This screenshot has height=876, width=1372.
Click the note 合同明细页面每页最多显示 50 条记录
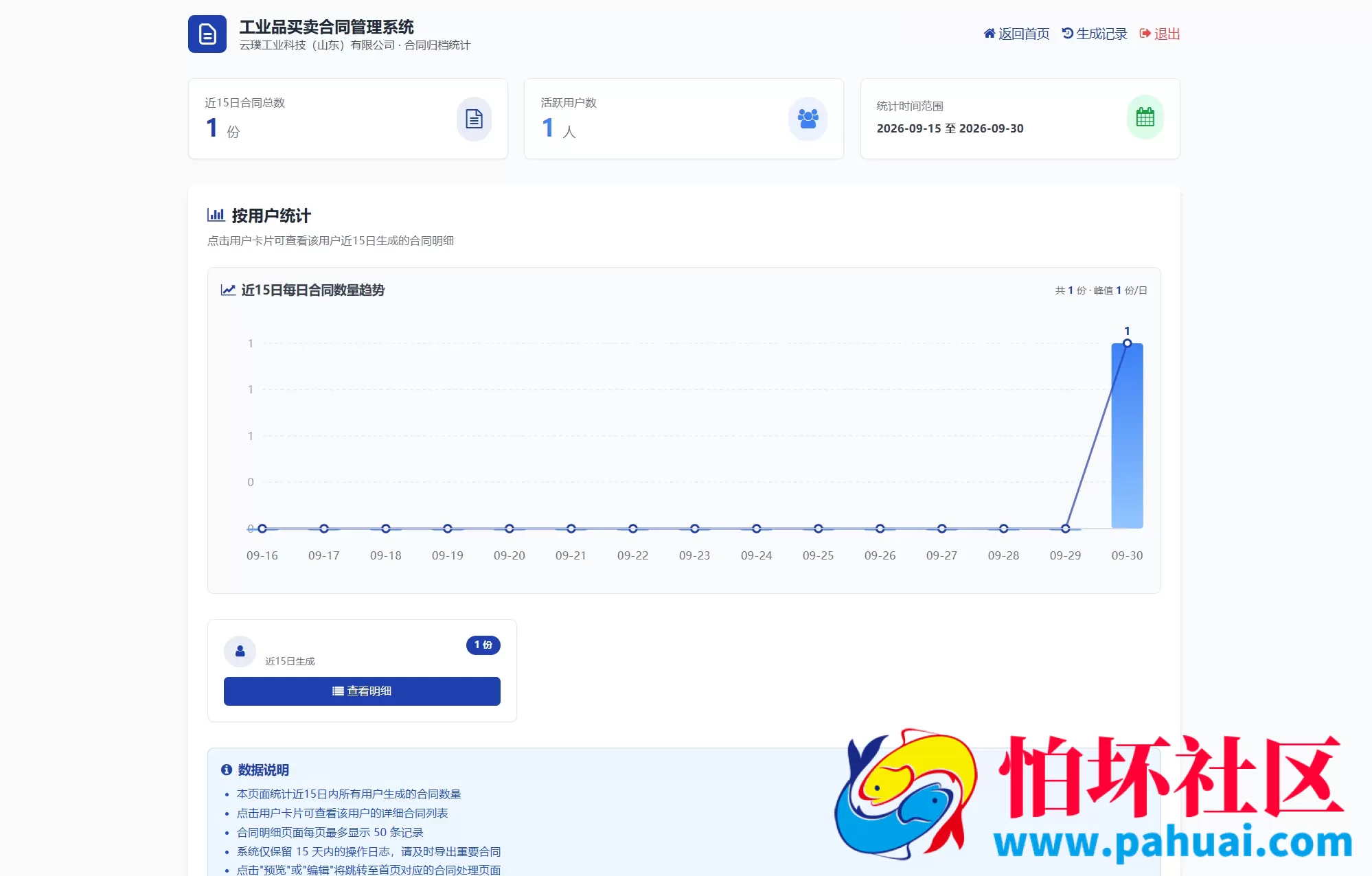[x=330, y=832]
